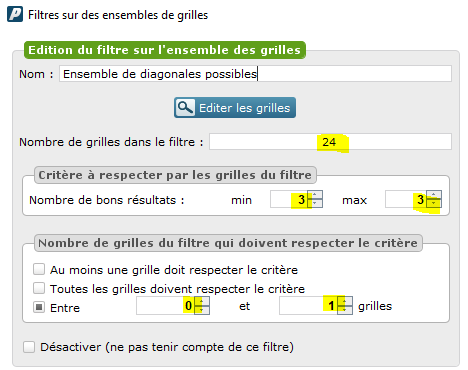This screenshot has height=370, width=468.
Task: Check Au moins une grille doit respecter
Action: point(39,269)
